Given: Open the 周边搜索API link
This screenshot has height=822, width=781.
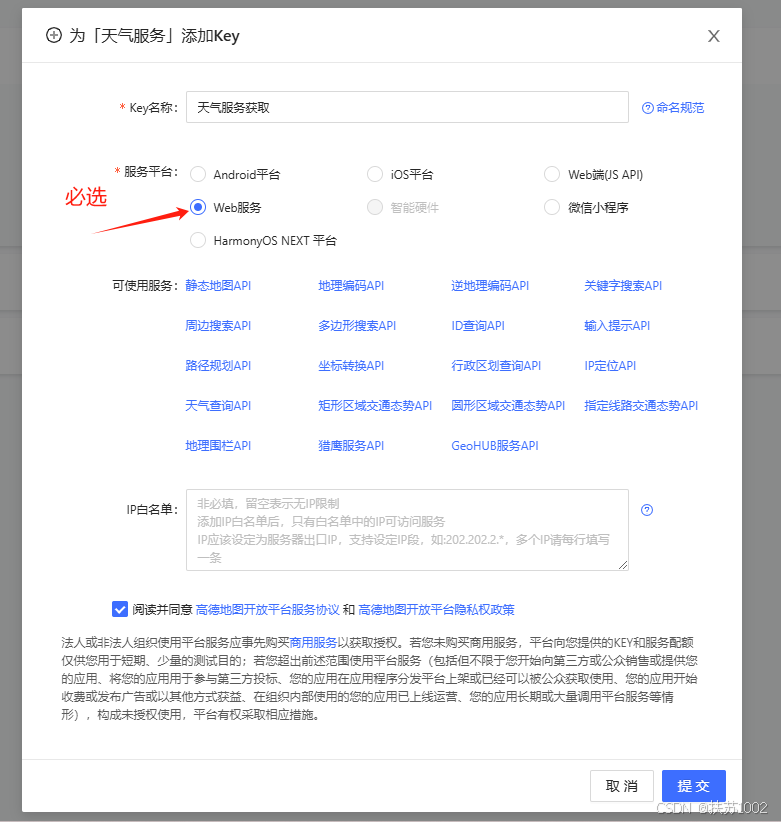Looking at the screenshot, I should (218, 326).
